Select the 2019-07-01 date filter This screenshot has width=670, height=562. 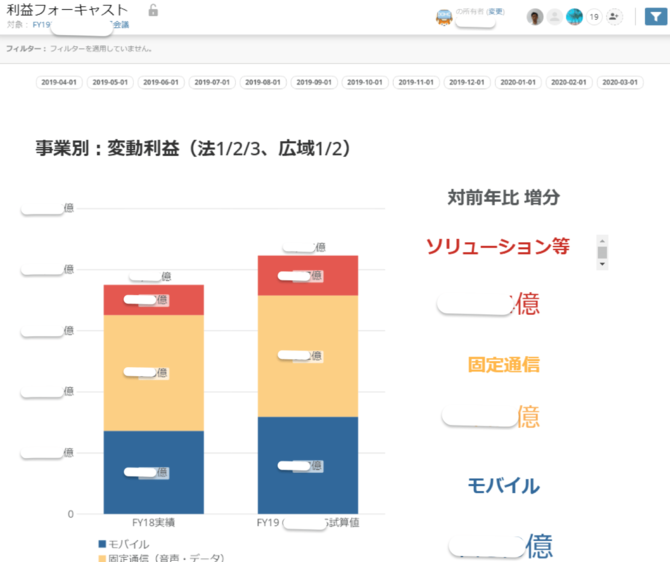(x=212, y=82)
